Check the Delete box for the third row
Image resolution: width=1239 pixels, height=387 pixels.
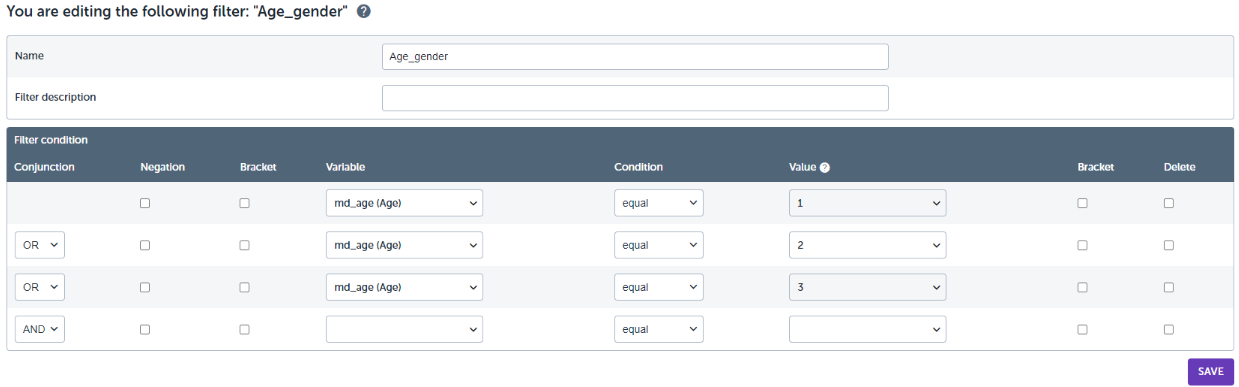point(1169,287)
